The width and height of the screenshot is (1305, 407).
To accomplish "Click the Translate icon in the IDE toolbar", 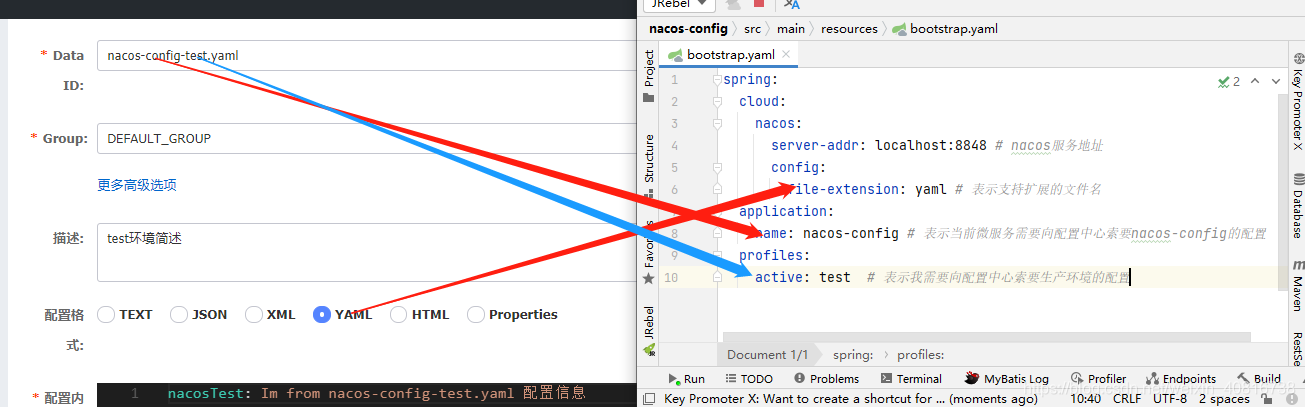I will point(791,5).
